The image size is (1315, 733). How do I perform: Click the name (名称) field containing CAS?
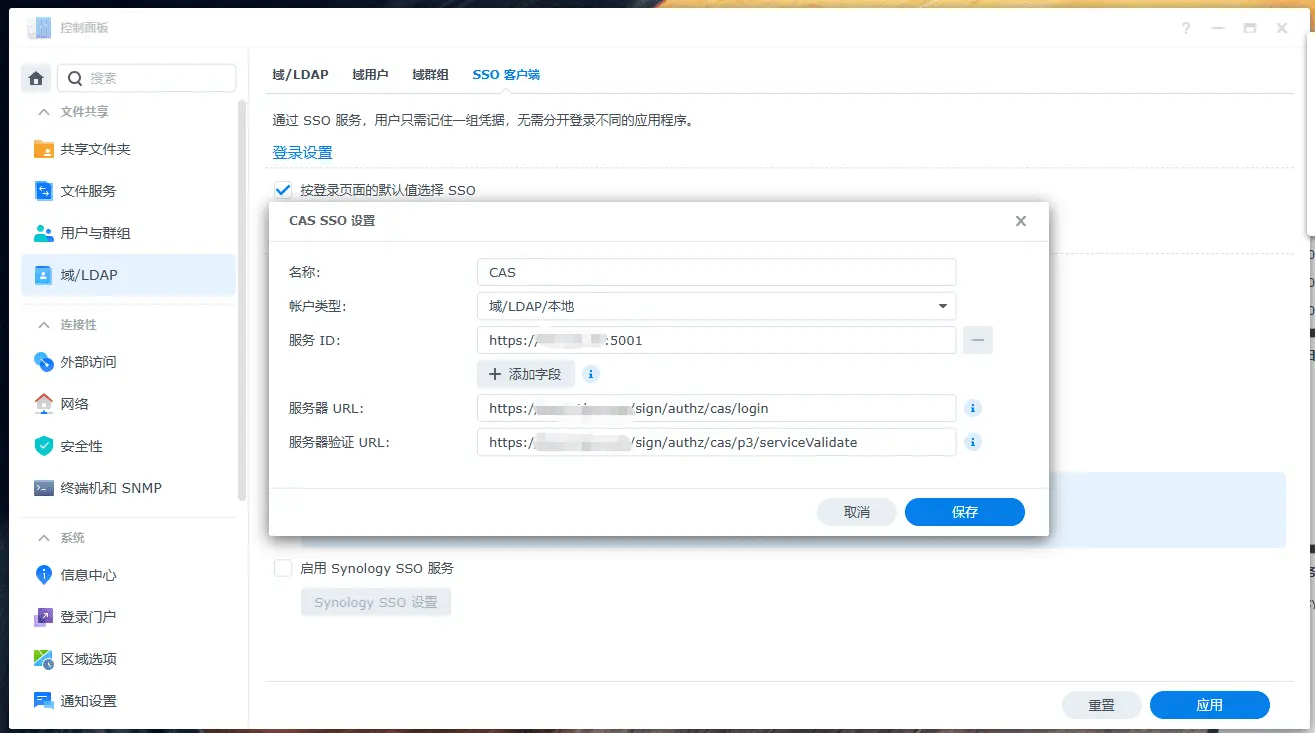coord(716,272)
